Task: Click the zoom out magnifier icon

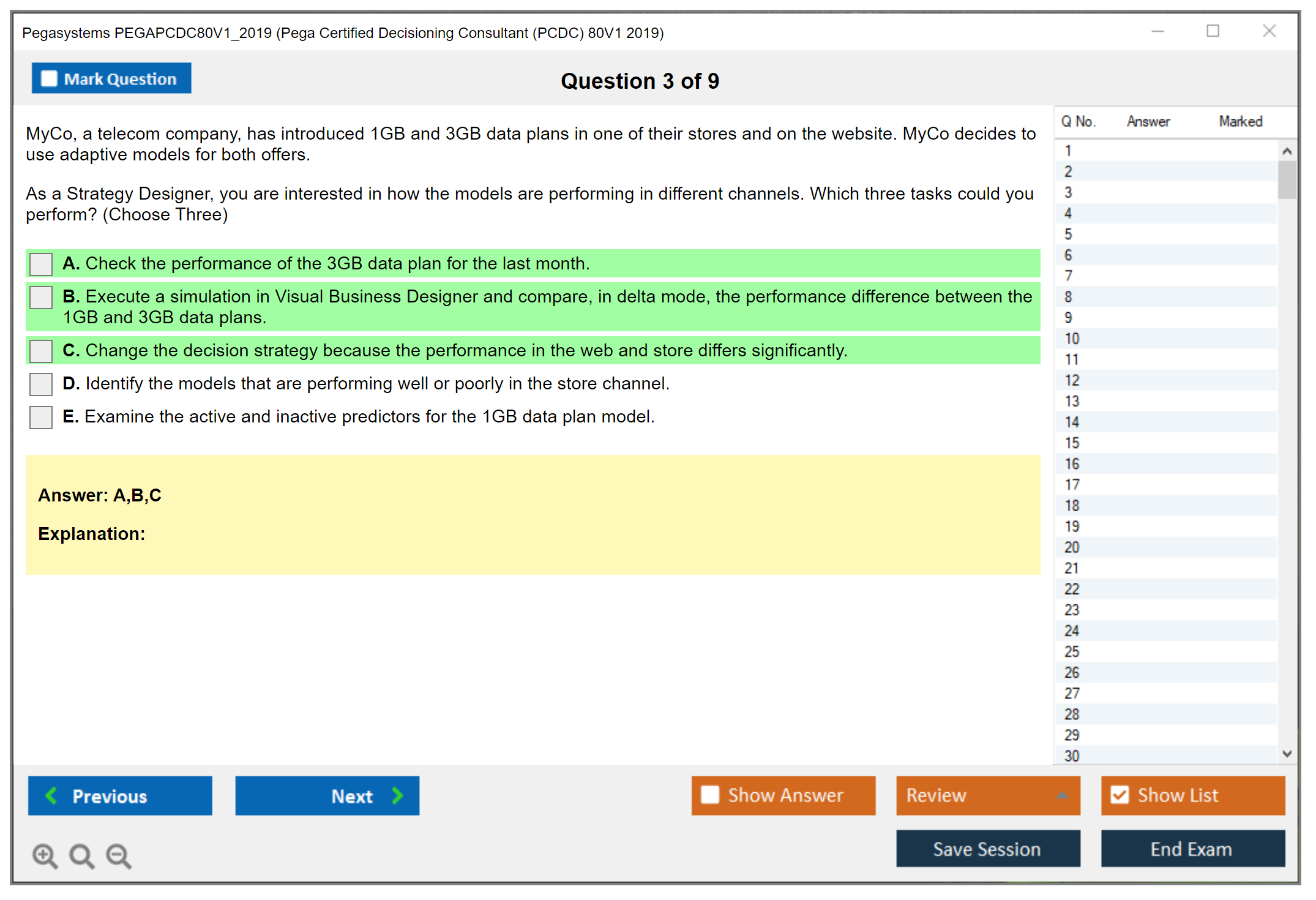Action: point(118,855)
